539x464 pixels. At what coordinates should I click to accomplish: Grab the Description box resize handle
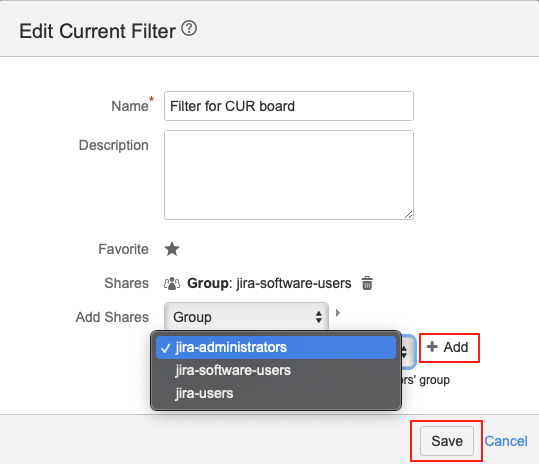(x=408, y=215)
